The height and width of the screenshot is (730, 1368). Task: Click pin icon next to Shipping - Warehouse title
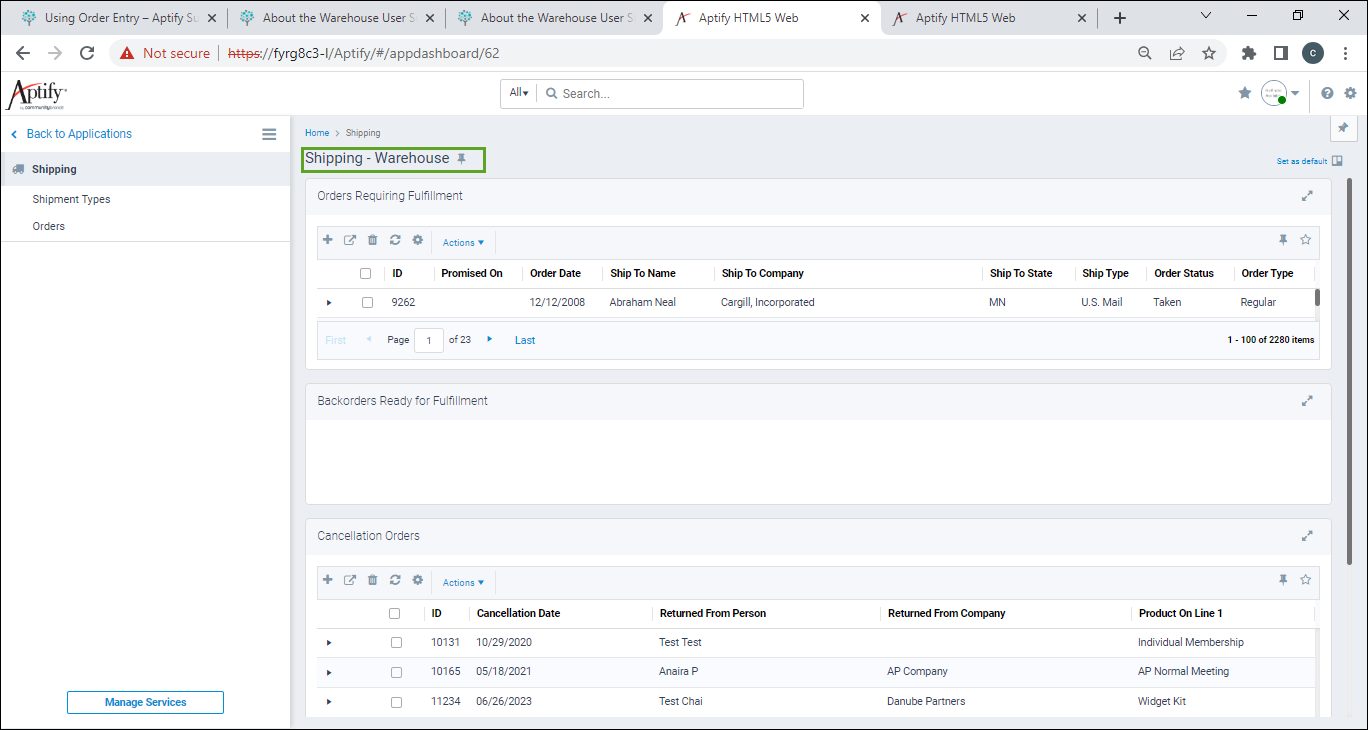(x=462, y=159)
